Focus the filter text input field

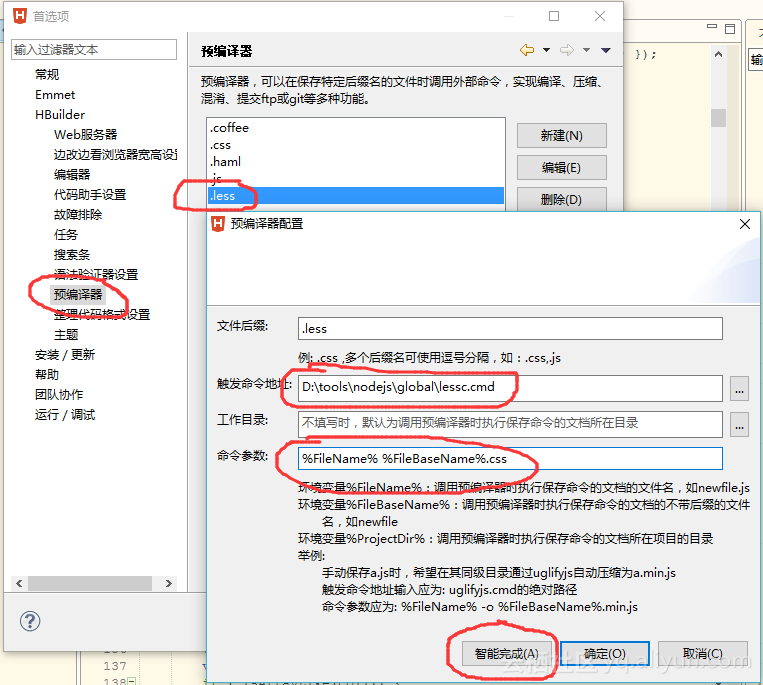coord(94,50)
